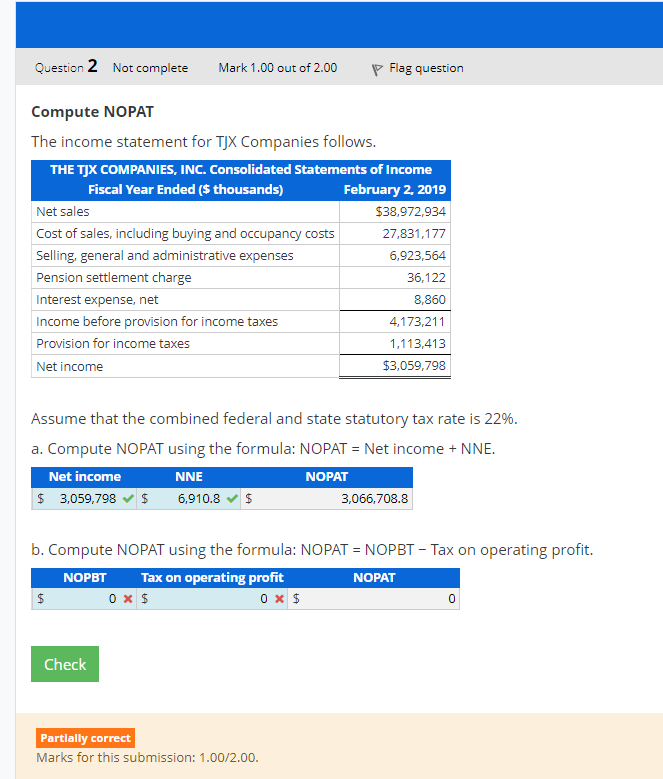The width and height of the screenshot is (663, 779).
Task: Click 'Pension settlement charge' row label
Action: pos(114,277)
